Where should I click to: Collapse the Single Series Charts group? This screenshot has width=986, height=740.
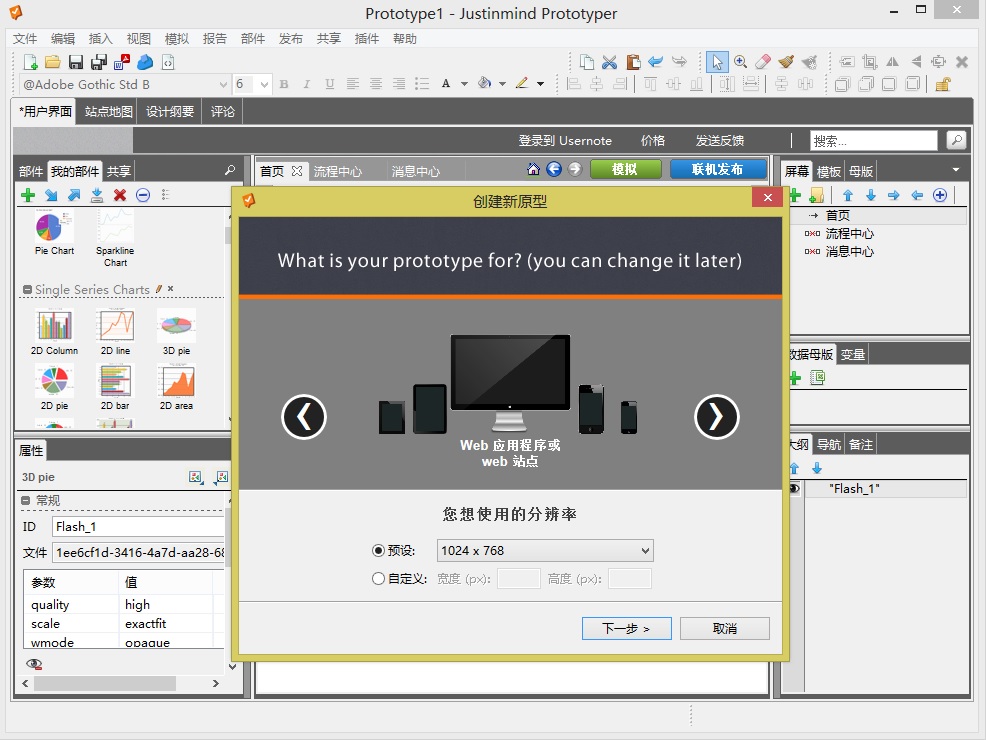[x=27, y=290]
